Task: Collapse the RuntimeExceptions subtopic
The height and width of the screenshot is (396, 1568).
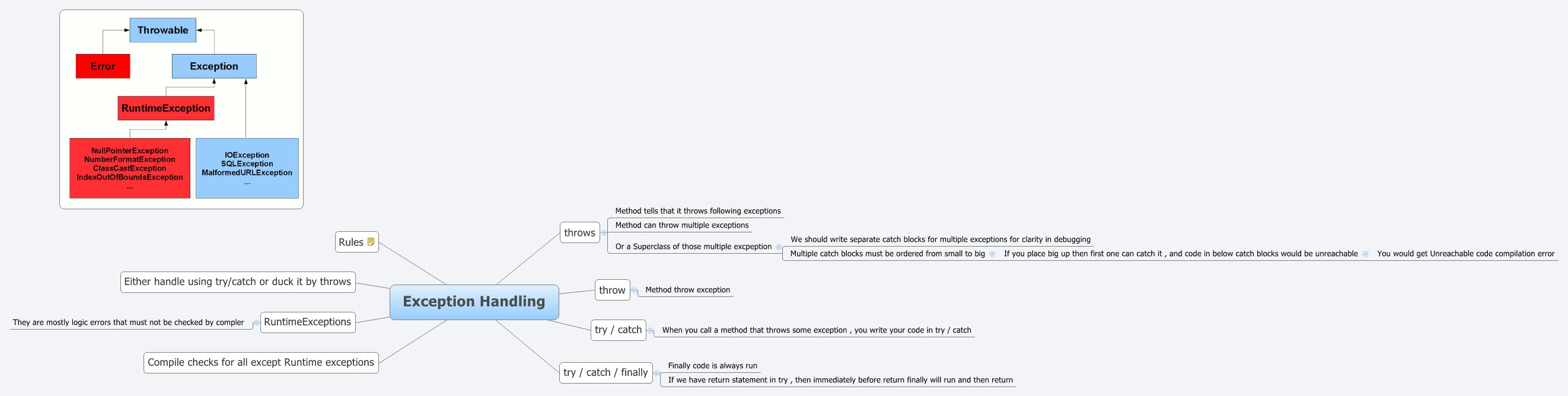Action: pyautogui.click(x=256, y=322)
